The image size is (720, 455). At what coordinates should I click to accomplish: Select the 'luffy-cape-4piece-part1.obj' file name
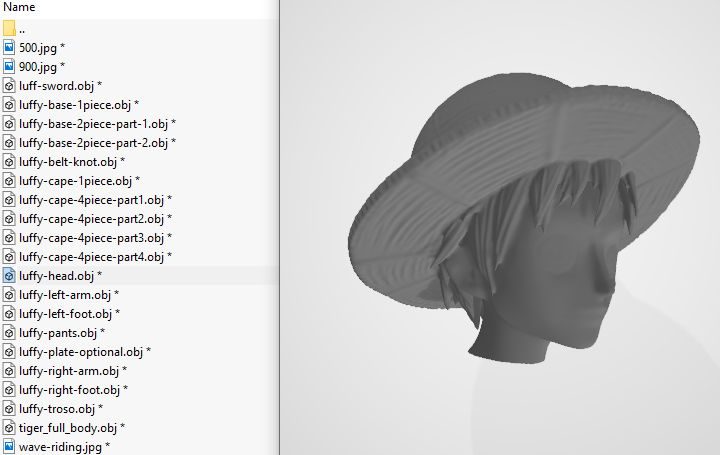(91, 200)
